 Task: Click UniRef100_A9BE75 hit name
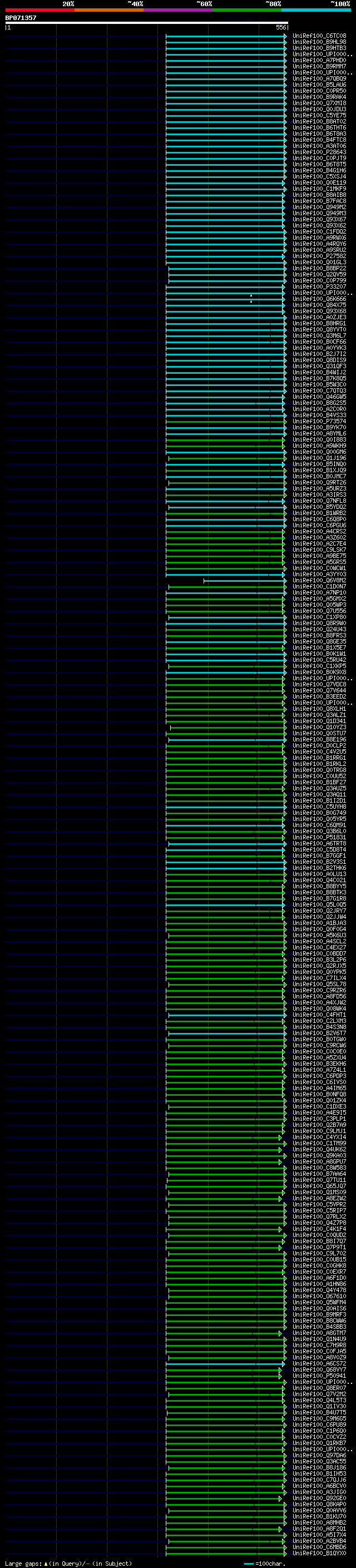[x=319, y=556]
